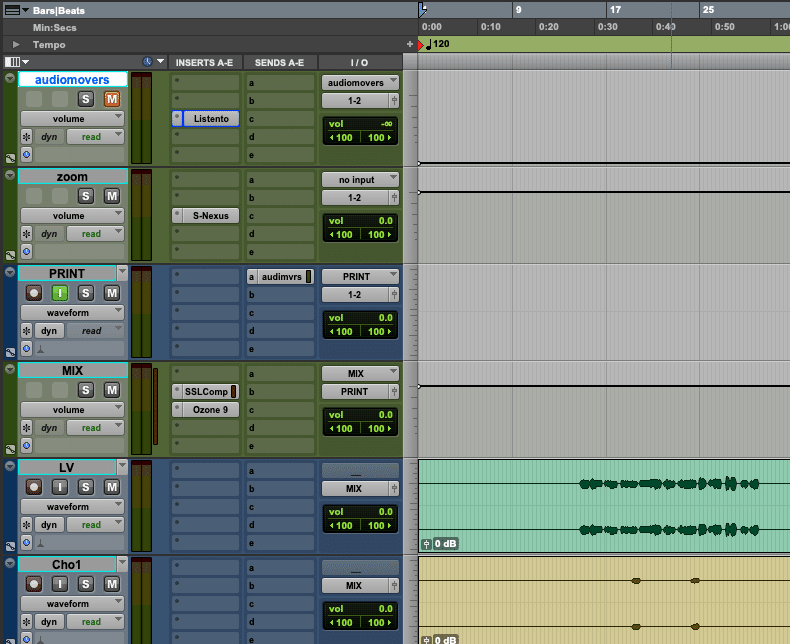
Task: Expand the Tempo ruler
Action: pos(16,44)
